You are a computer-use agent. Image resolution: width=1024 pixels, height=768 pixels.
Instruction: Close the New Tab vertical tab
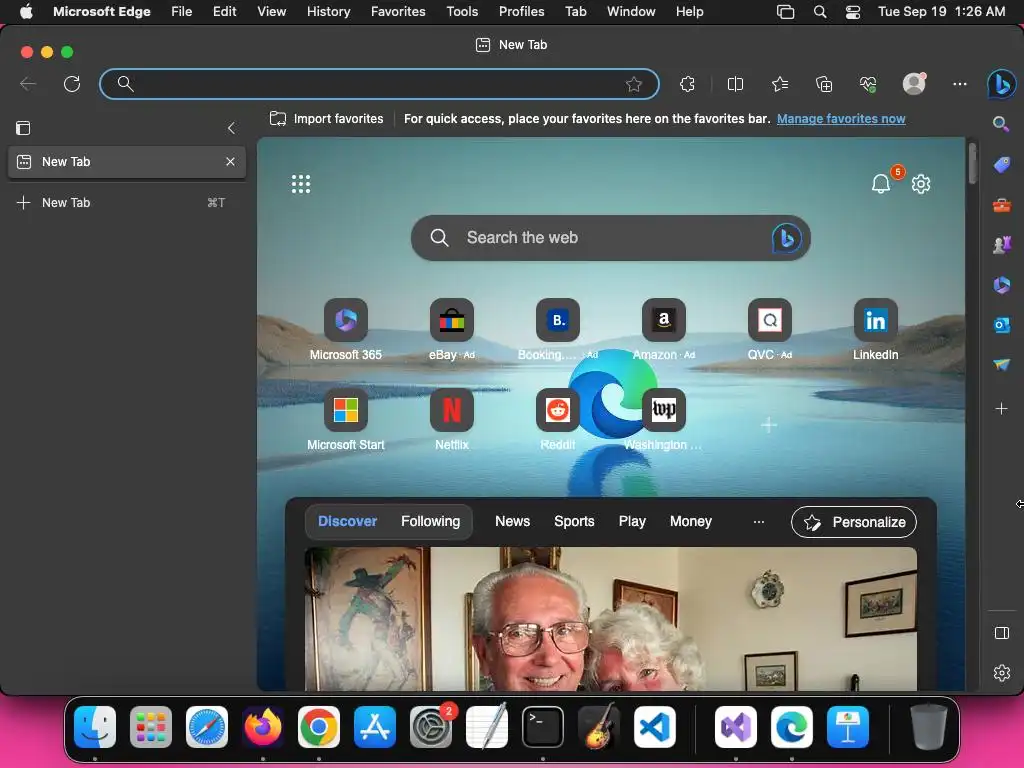(230, 161)
